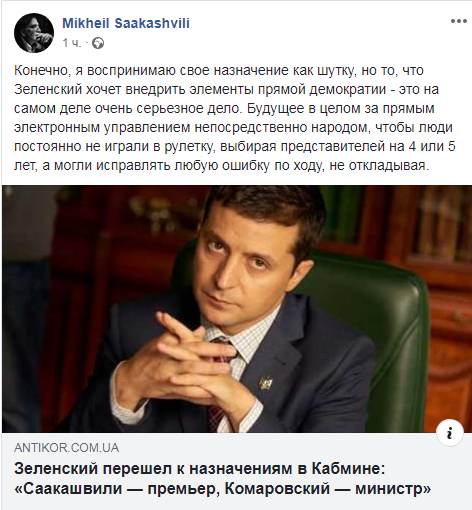Open article headline 'Зеленский перешел к назначениям в Кабмине'
The width and height of the screenshot is (472, 510).
199,469
